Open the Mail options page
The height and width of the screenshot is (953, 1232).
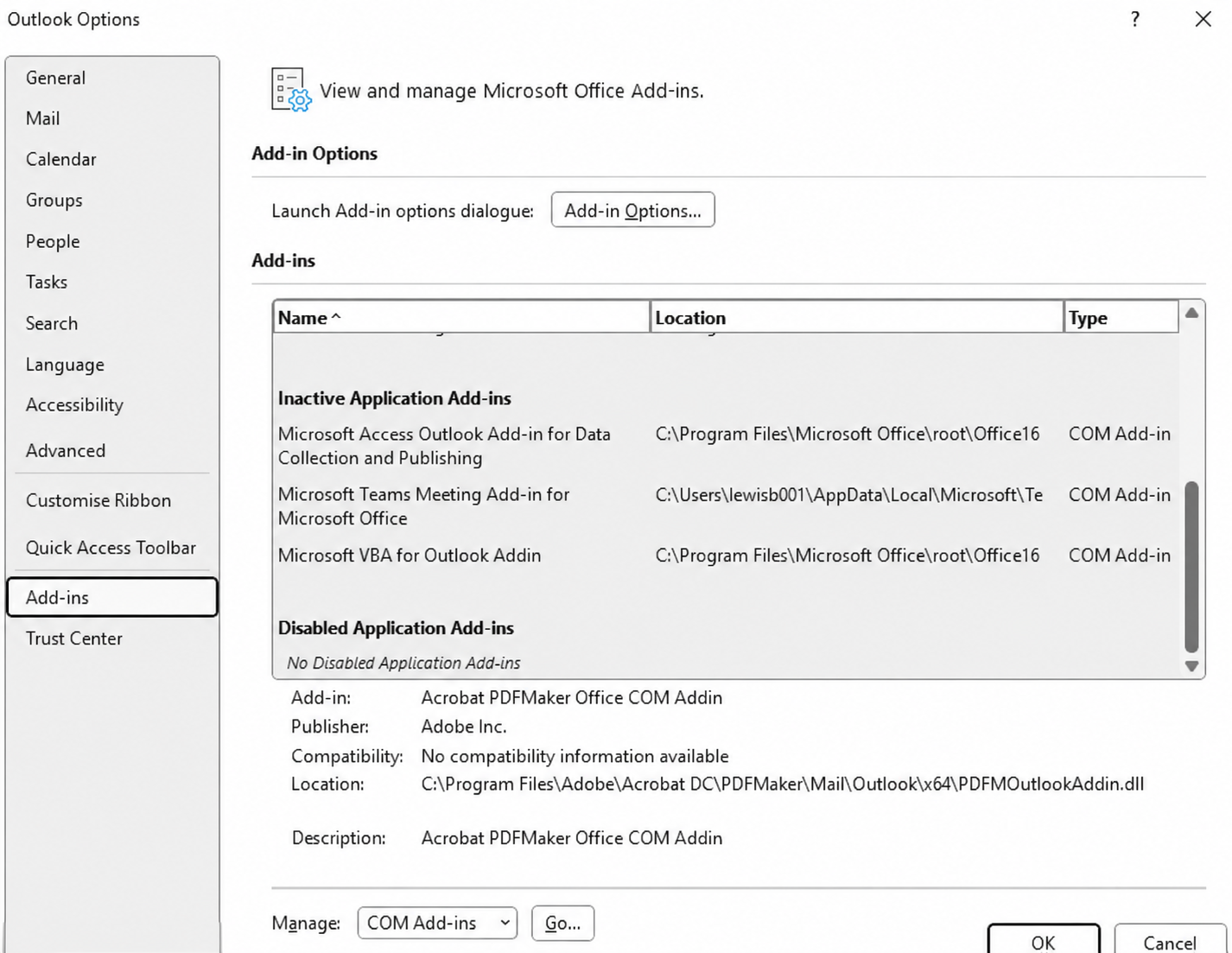pyautogui.click(x=112, y=118)
